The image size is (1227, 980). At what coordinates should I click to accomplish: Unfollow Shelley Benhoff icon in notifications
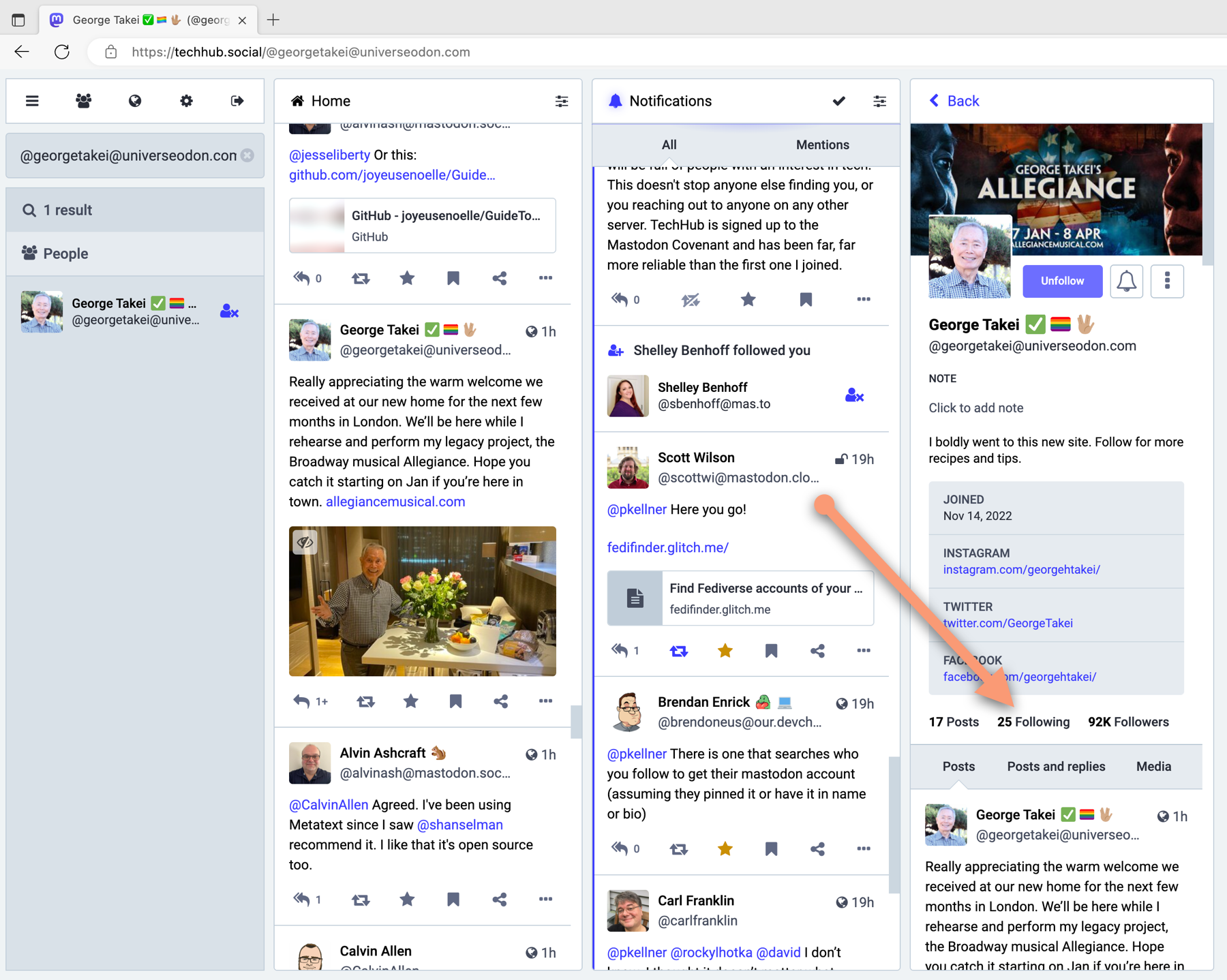tap(854, 396)
